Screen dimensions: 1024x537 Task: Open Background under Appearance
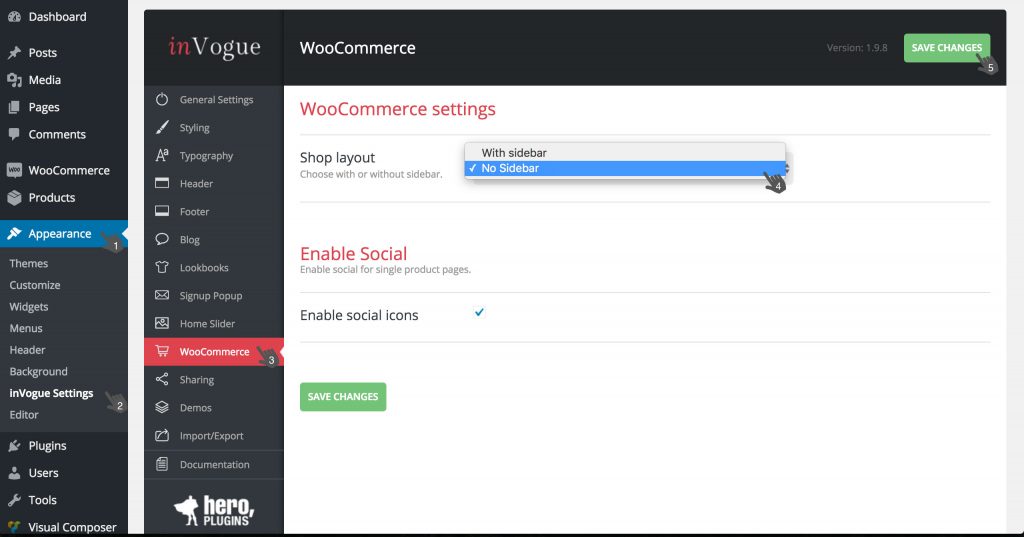39,371
